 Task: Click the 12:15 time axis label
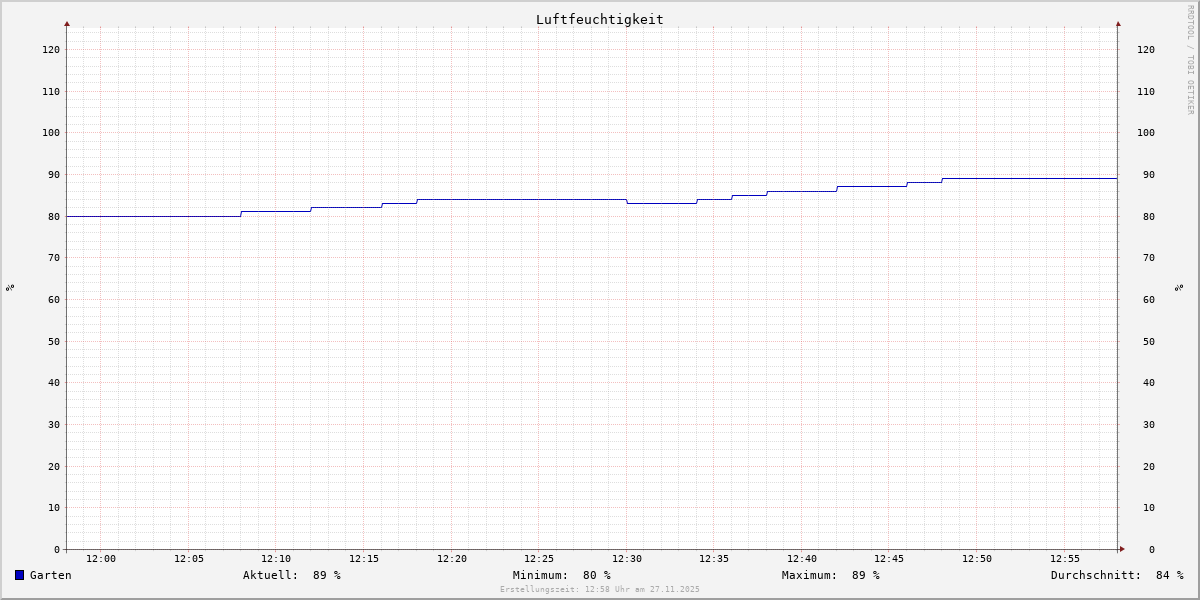(364, 558)
